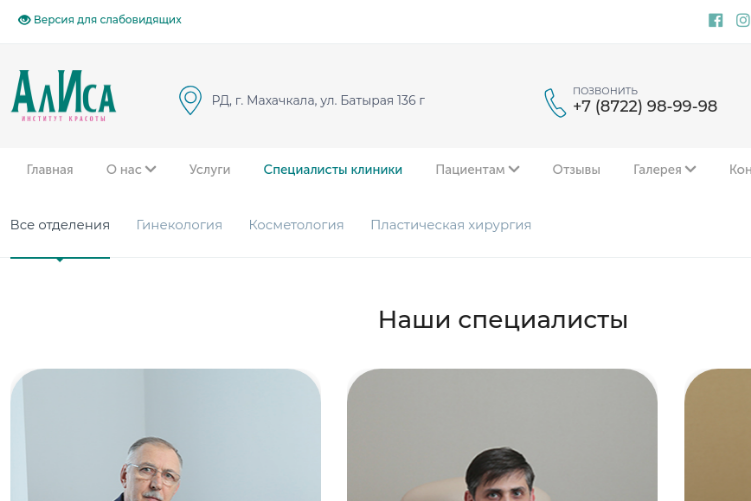751x501 pixels.
Task: Switch to the Косметология tab
Action: pos(296,225)
